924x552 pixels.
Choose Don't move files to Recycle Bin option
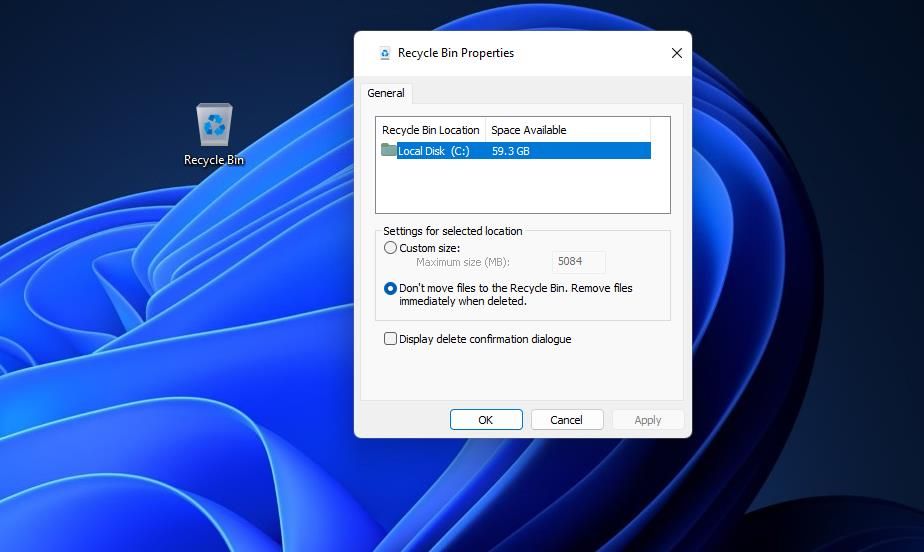pyautogui.click(x=390, y=288)
